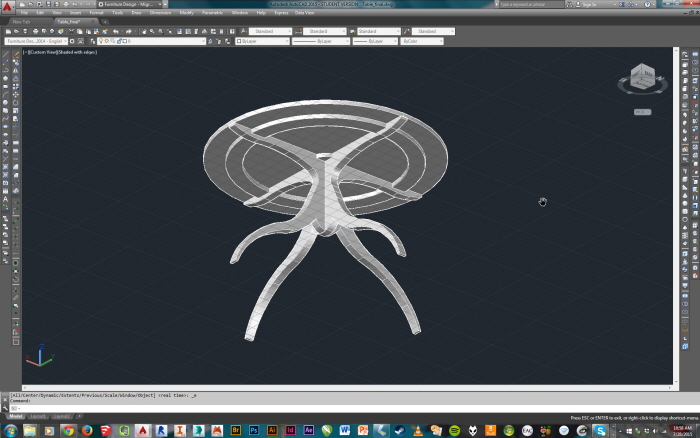Open the Modify menu
The width and height of the screenshot is (700, 438).
pyautogui.click(x=187, y=13)
